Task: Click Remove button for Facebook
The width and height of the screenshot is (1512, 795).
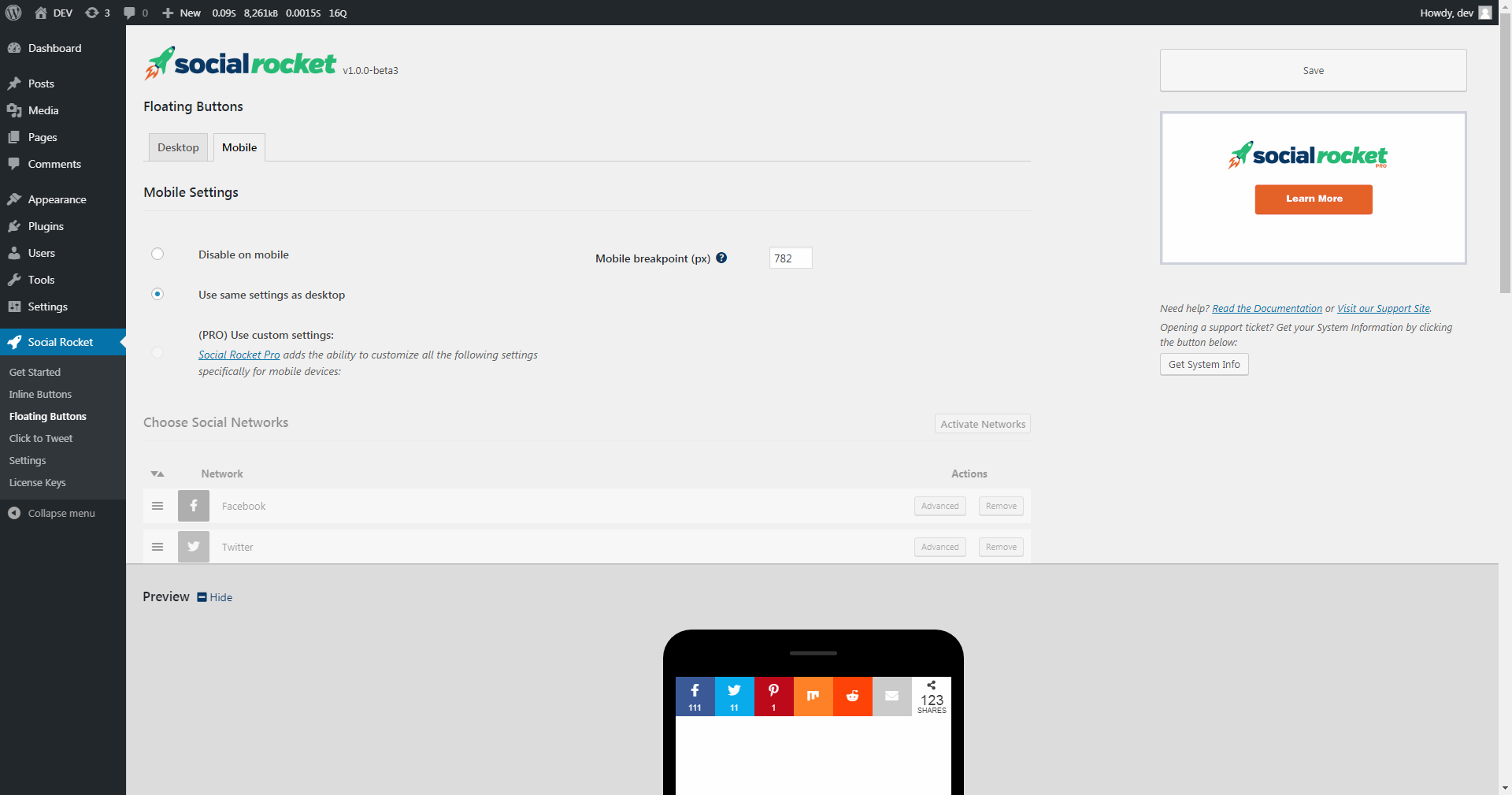Action: point(1001,506)
